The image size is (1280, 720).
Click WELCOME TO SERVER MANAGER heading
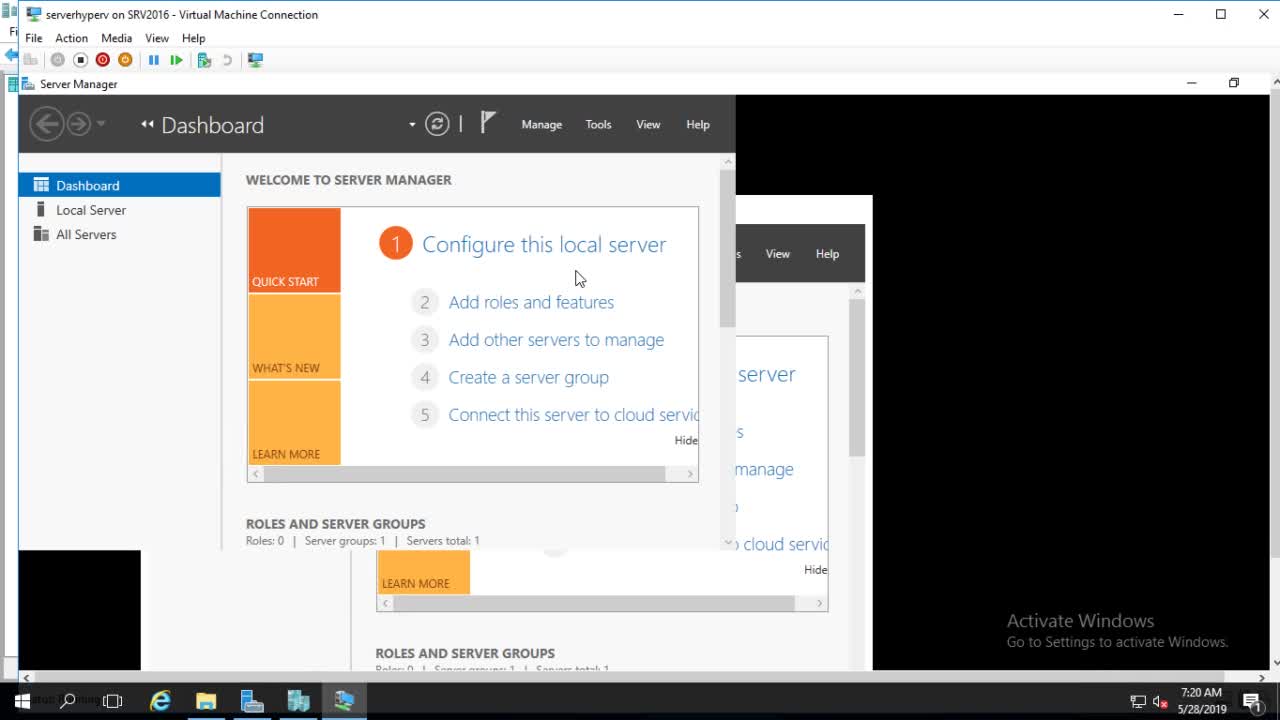[x=349, y=180]
